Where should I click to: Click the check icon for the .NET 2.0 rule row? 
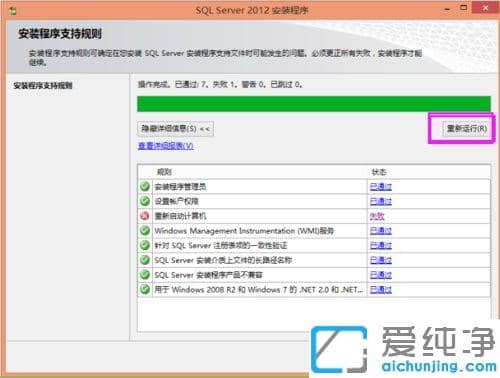point(145,289)
